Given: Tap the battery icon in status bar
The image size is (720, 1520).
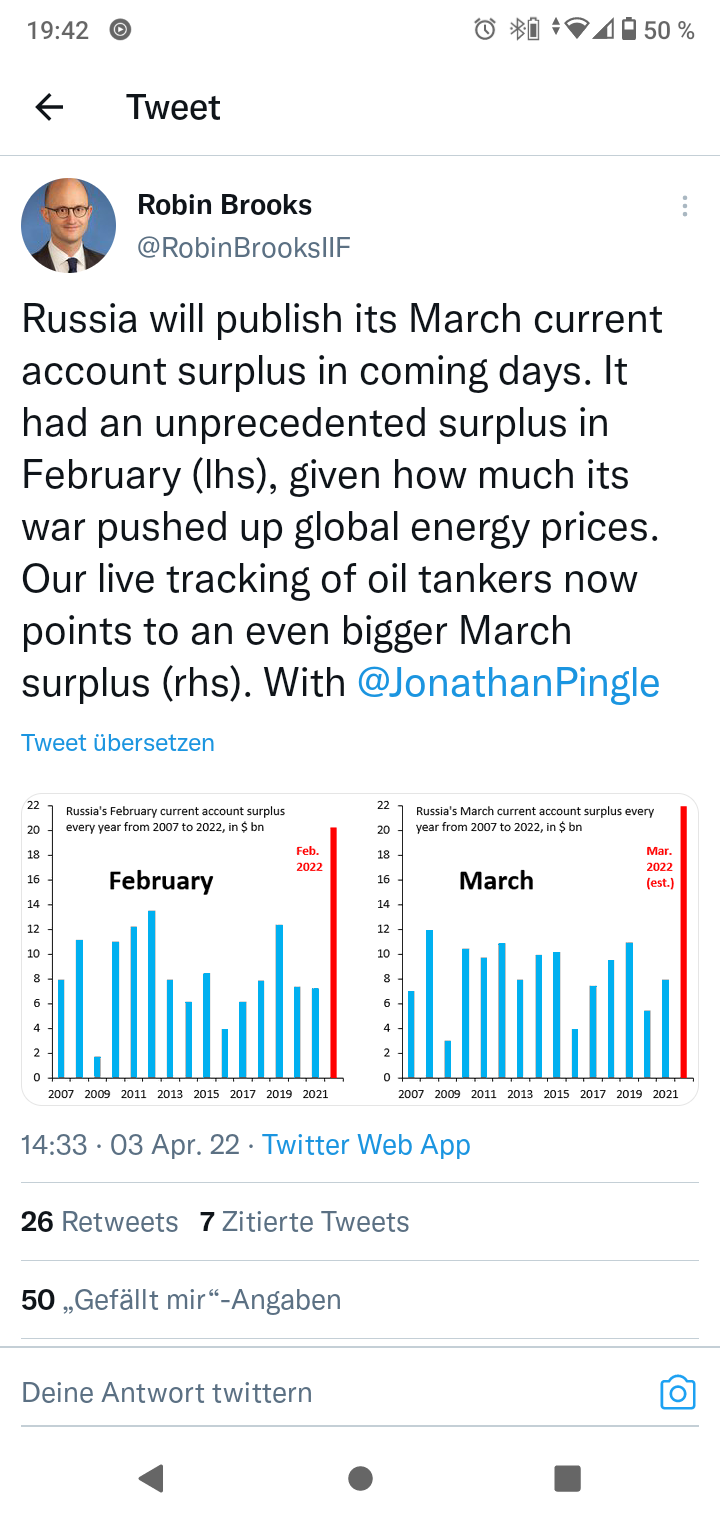Looking at the screenshot, I should 629,30.
